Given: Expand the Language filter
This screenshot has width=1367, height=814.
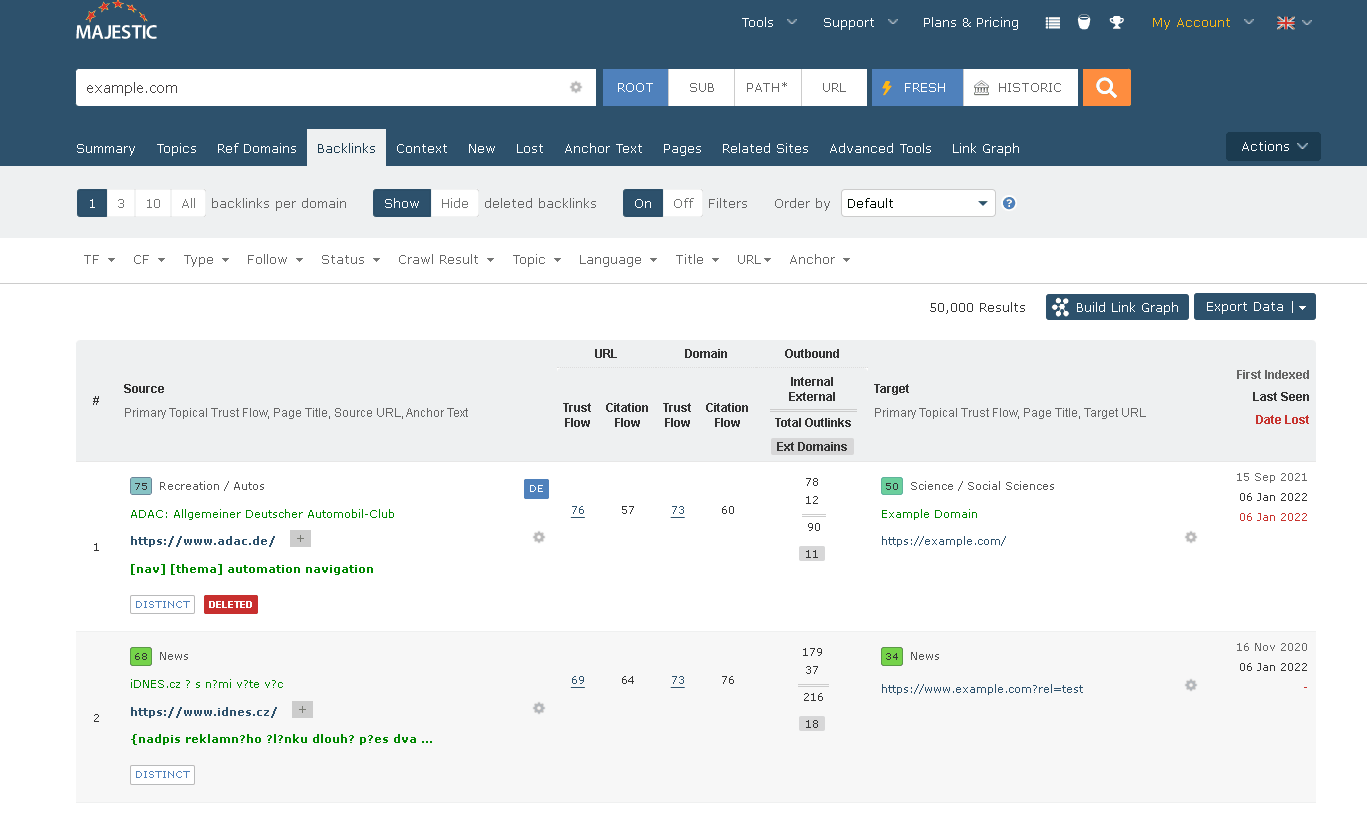Looking at the screenshot, I should pyautogui.click(x=618, y=259).
